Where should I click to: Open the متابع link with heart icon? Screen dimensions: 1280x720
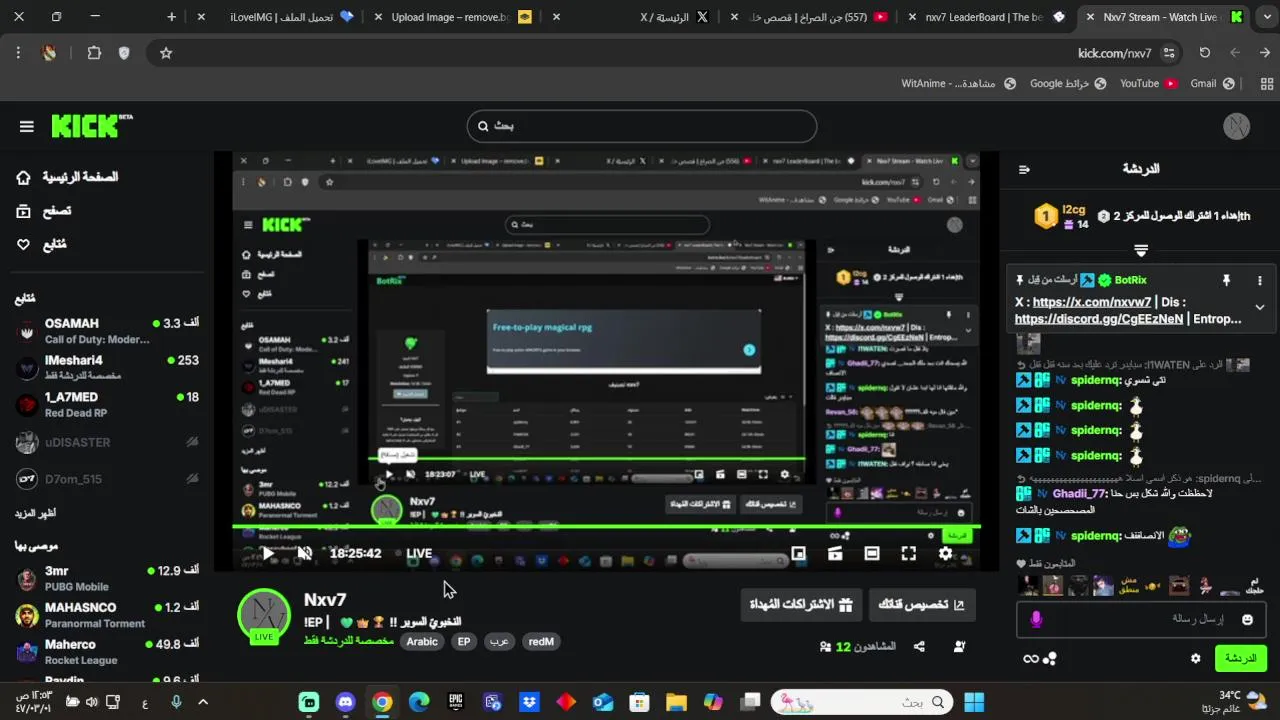tap(42, 244)
